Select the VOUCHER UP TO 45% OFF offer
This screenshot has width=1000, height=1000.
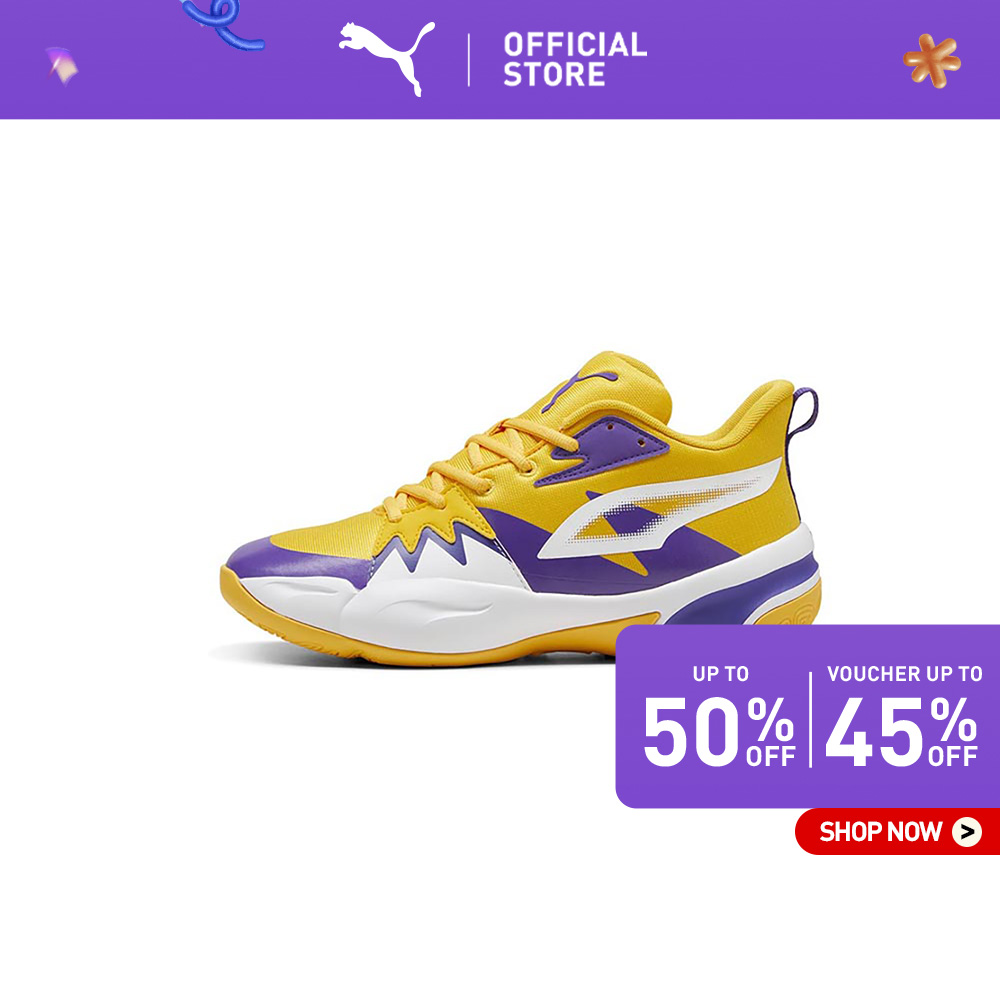pyautogui.click(x=902, y=716)
